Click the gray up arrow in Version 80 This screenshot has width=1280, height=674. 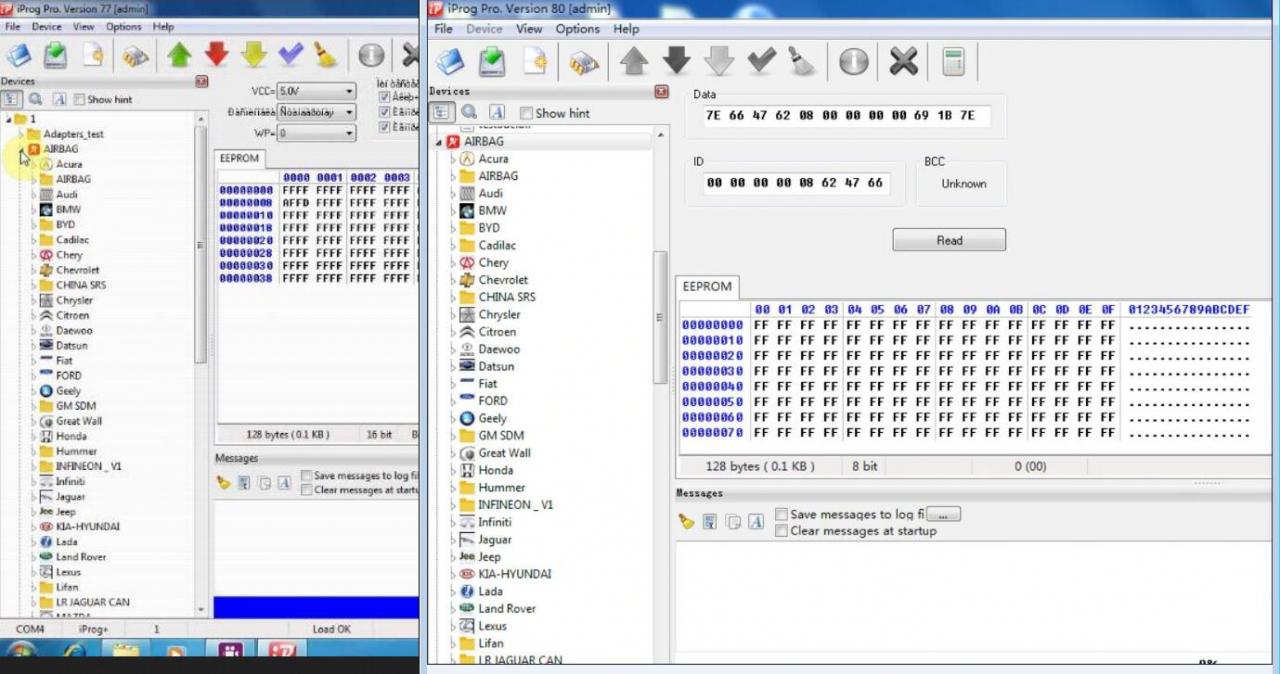634,62
